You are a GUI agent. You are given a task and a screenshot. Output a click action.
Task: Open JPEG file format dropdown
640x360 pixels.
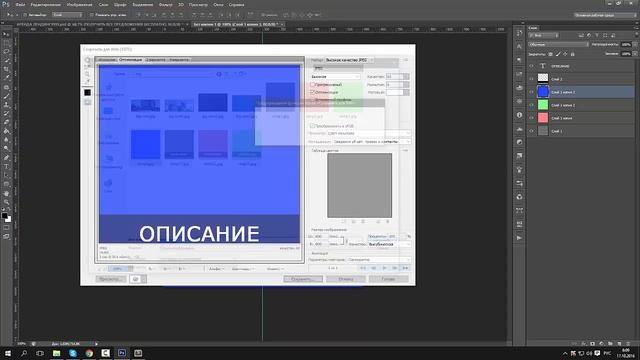point(337,68)
